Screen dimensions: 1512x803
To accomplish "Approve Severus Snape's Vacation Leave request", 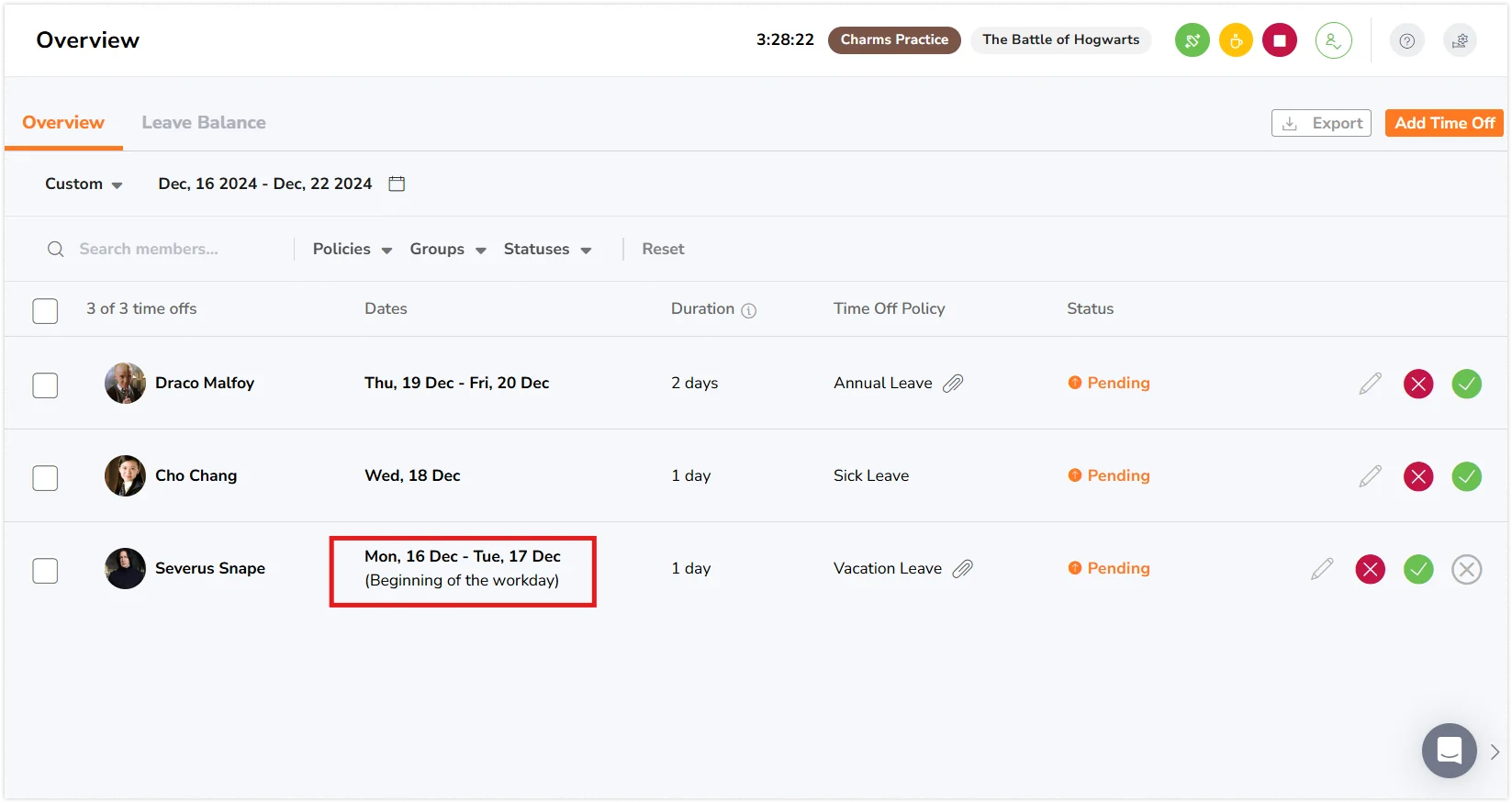I will point(1418,569).
